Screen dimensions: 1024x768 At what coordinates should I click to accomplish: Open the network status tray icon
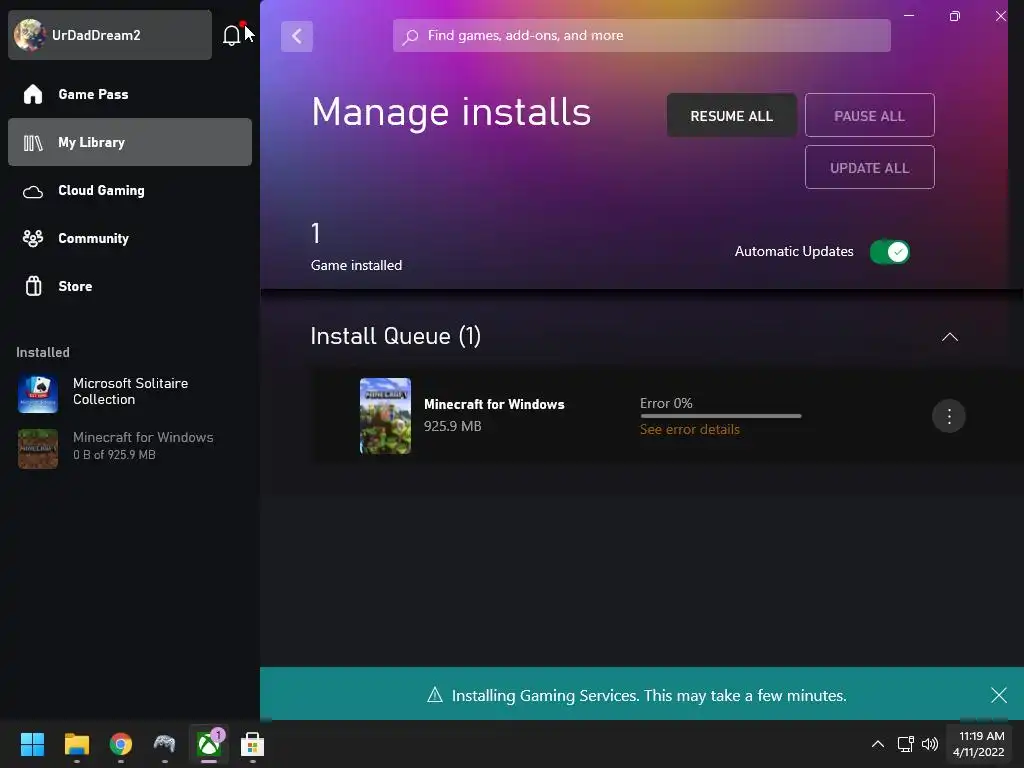905,744
